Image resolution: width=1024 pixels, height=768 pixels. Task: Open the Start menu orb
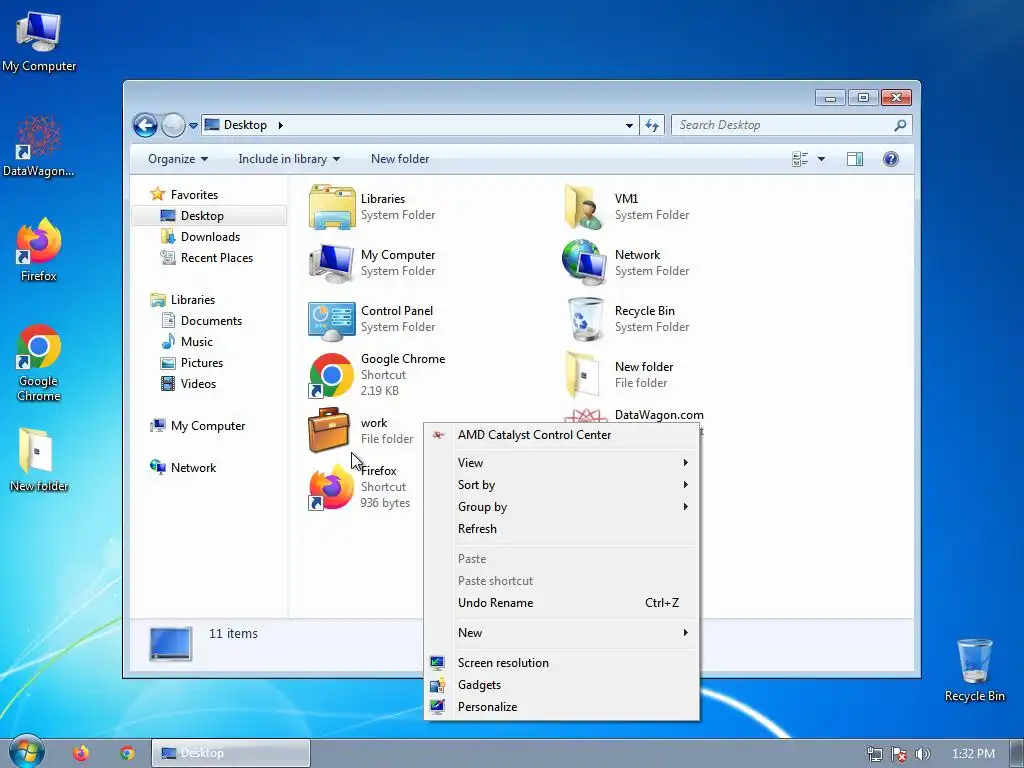tap(27, 752)
